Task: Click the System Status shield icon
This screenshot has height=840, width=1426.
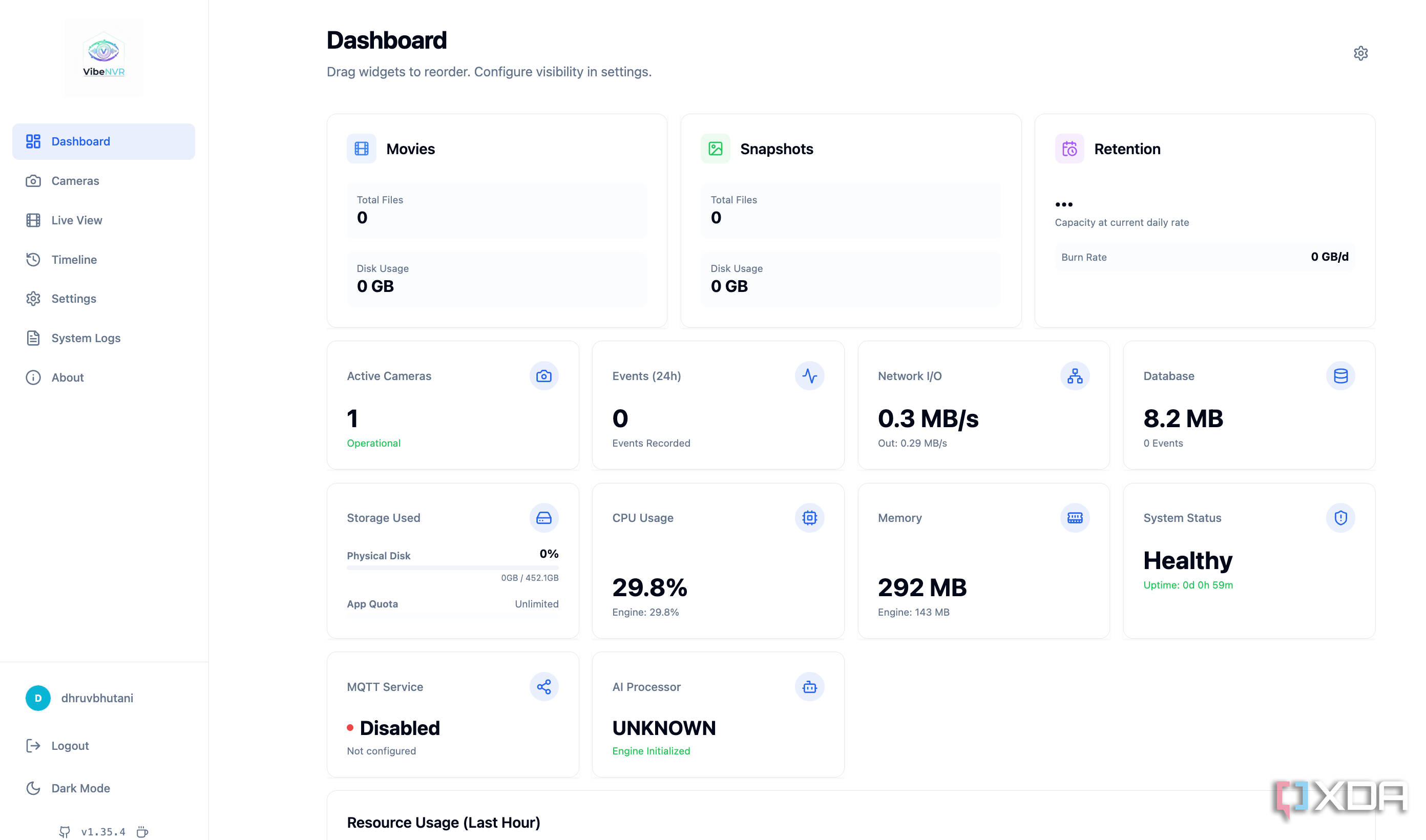Action: pos(1340,518)
